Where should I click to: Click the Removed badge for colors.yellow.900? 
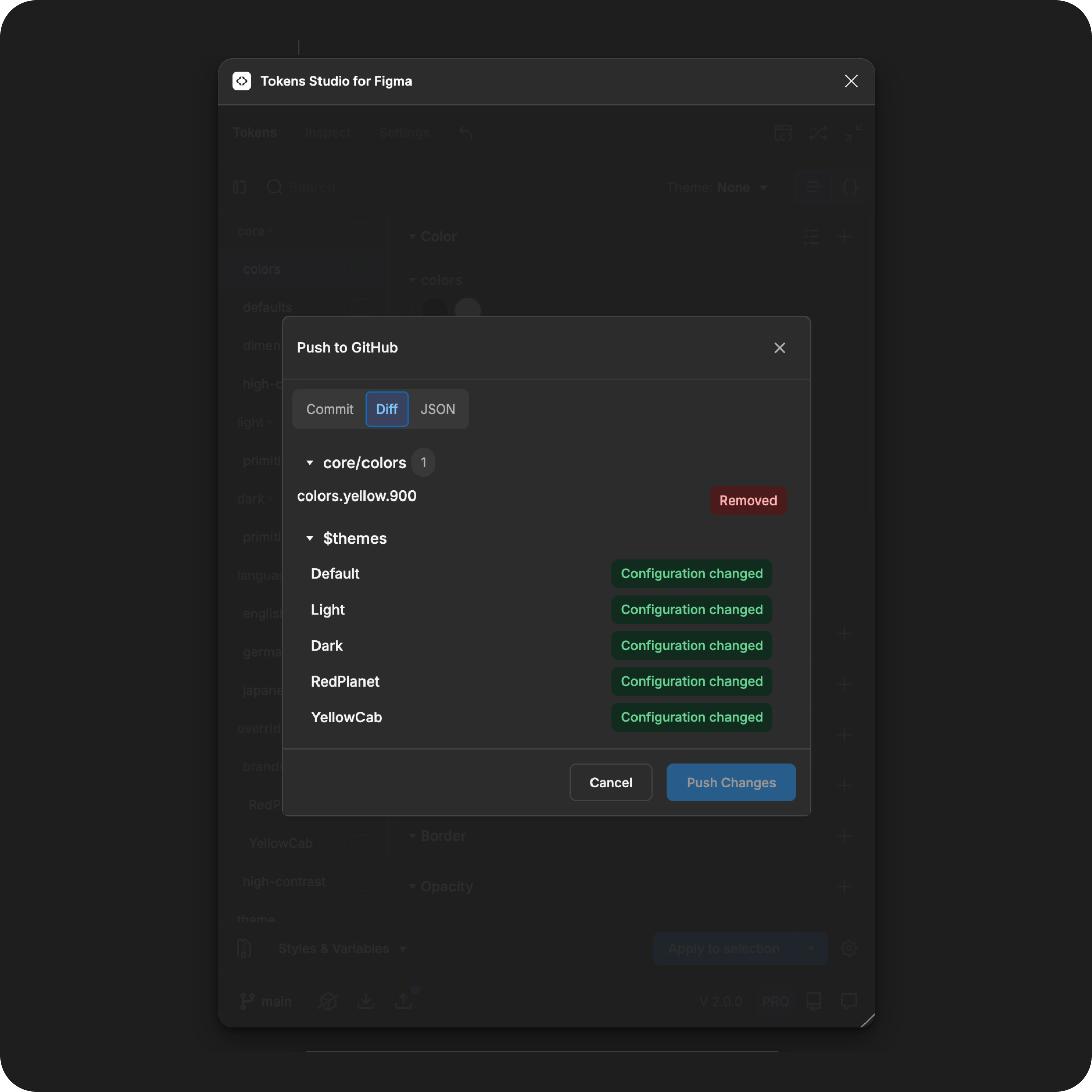[x=748, y=500]
